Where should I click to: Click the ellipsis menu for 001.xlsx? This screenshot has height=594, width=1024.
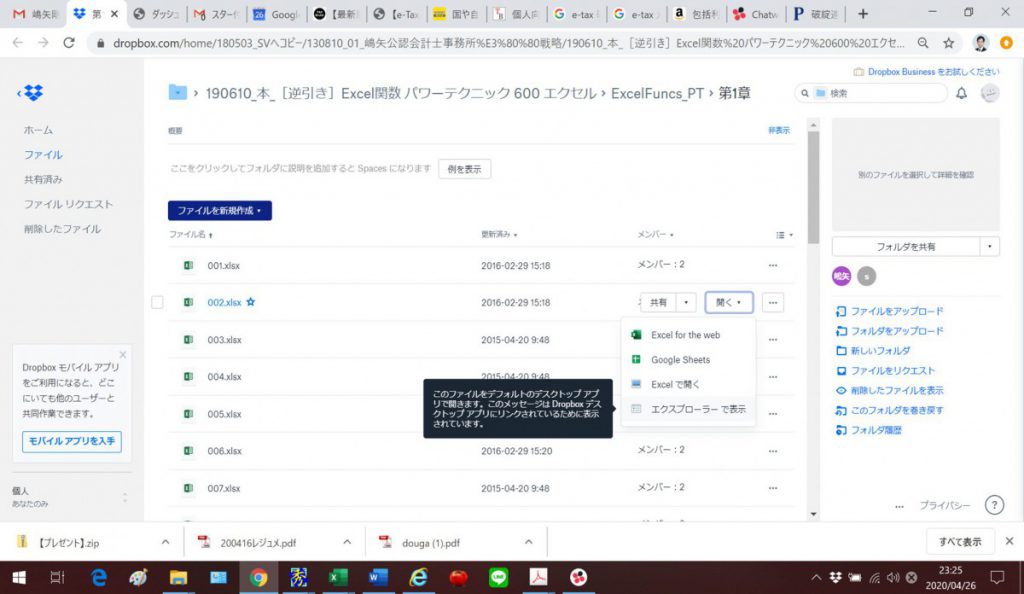click(772, 265)
